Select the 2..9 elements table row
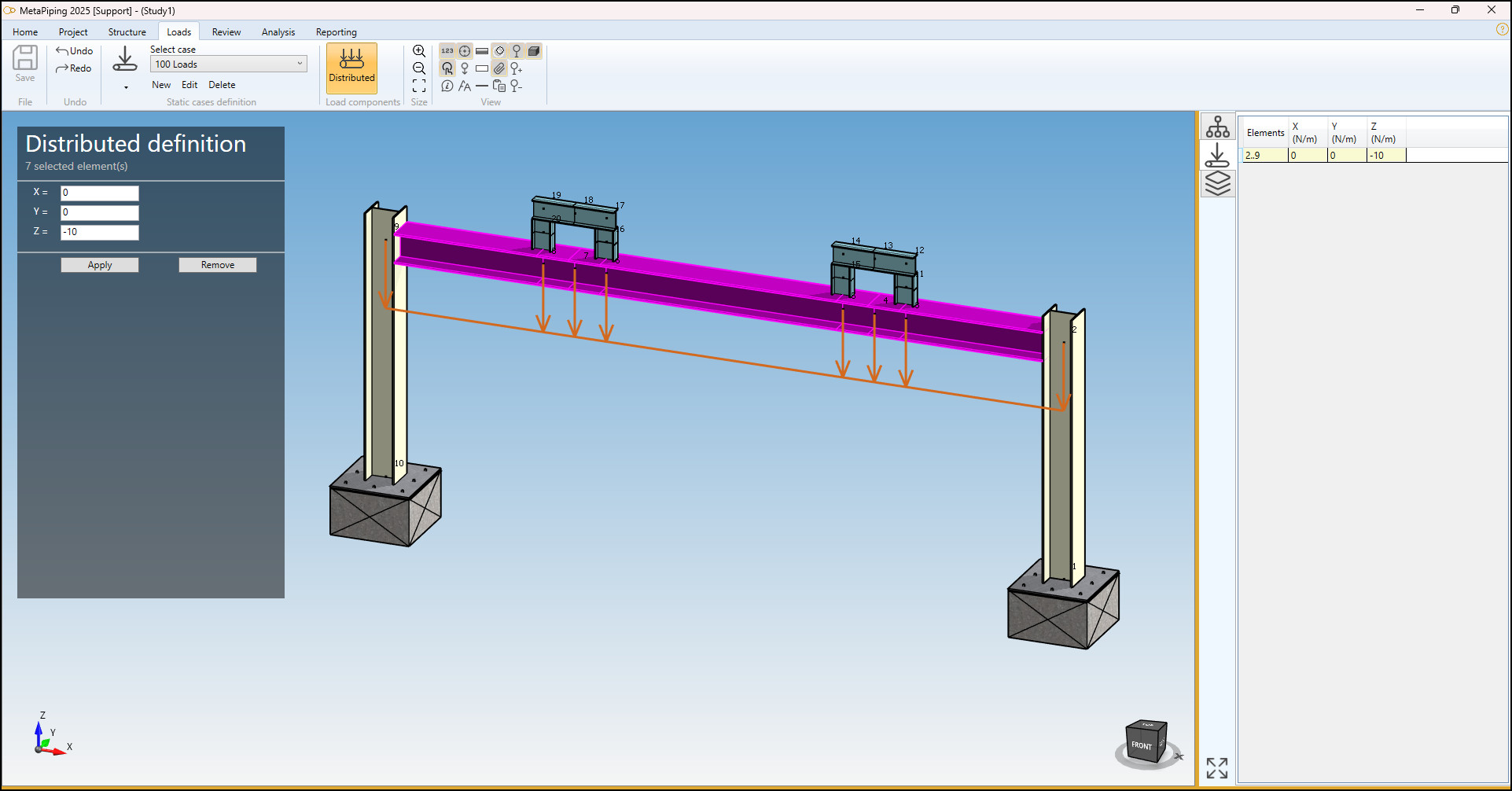 point(1264,156)
